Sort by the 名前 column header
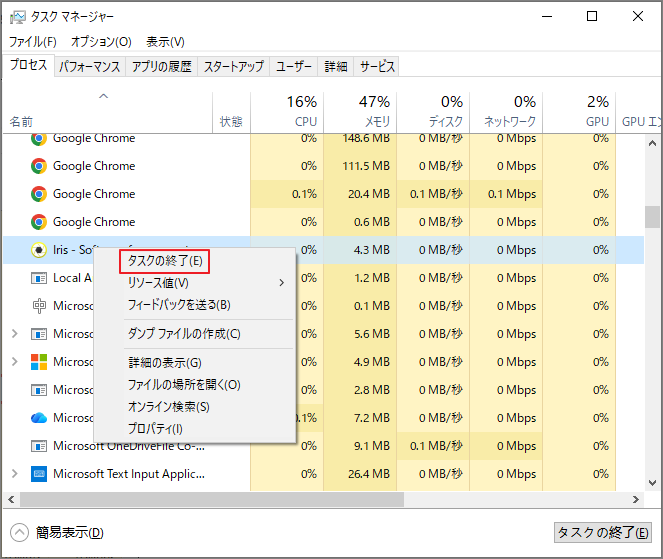 tap(108, 112)
